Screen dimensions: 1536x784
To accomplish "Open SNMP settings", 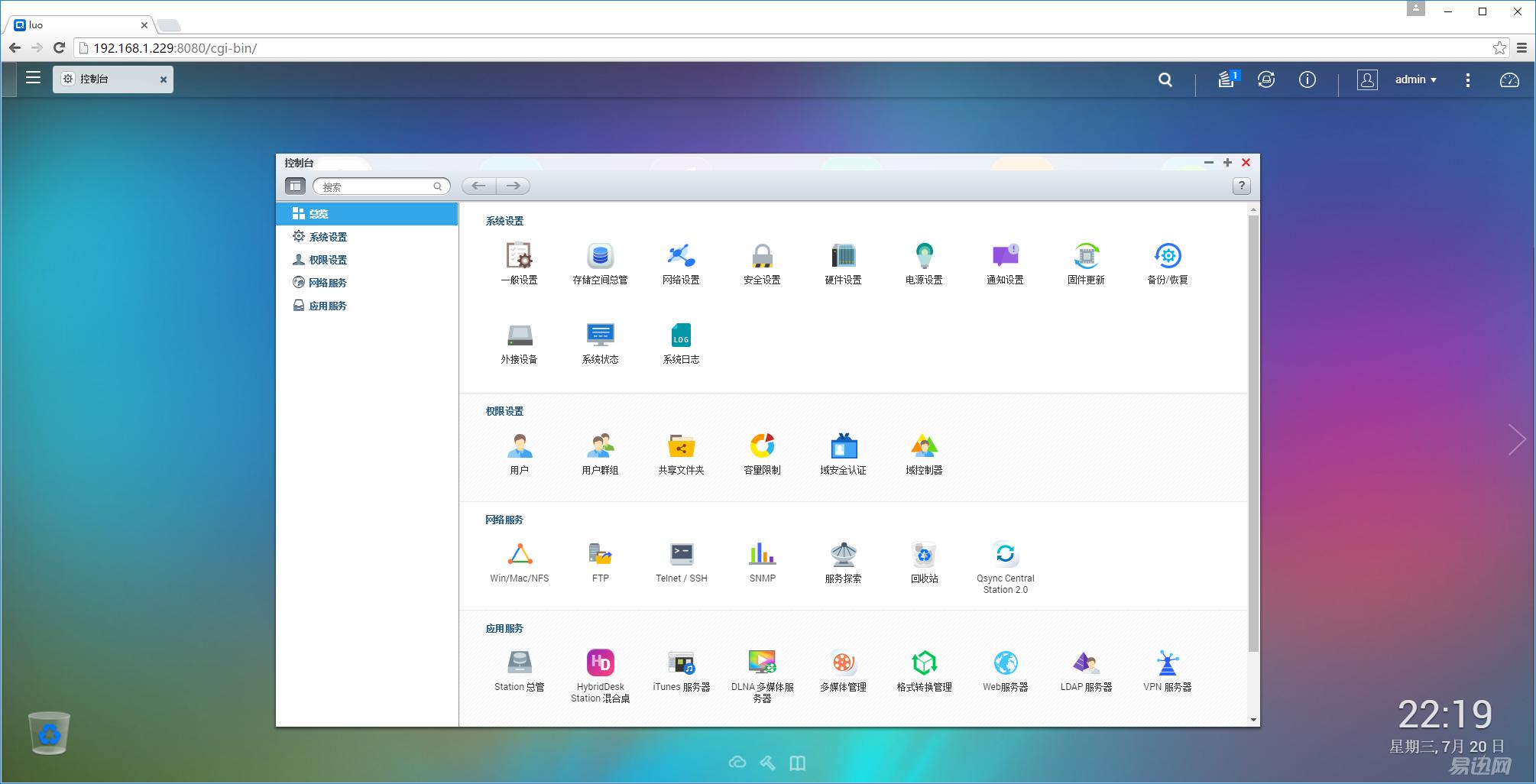I will click(763, 562).
